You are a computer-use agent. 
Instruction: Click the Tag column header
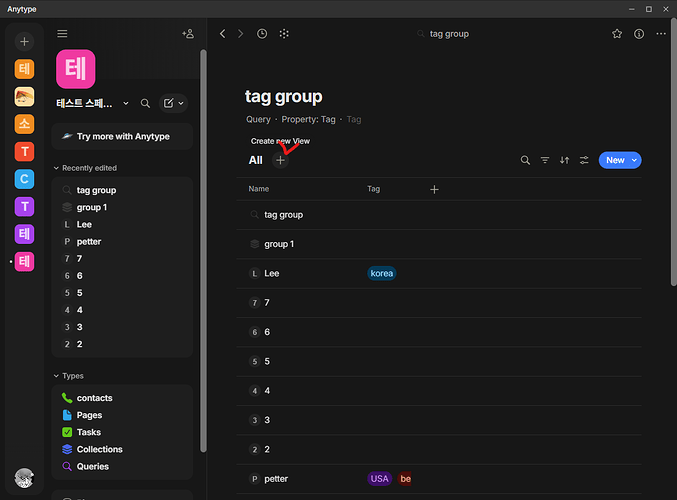coord(373,189)
